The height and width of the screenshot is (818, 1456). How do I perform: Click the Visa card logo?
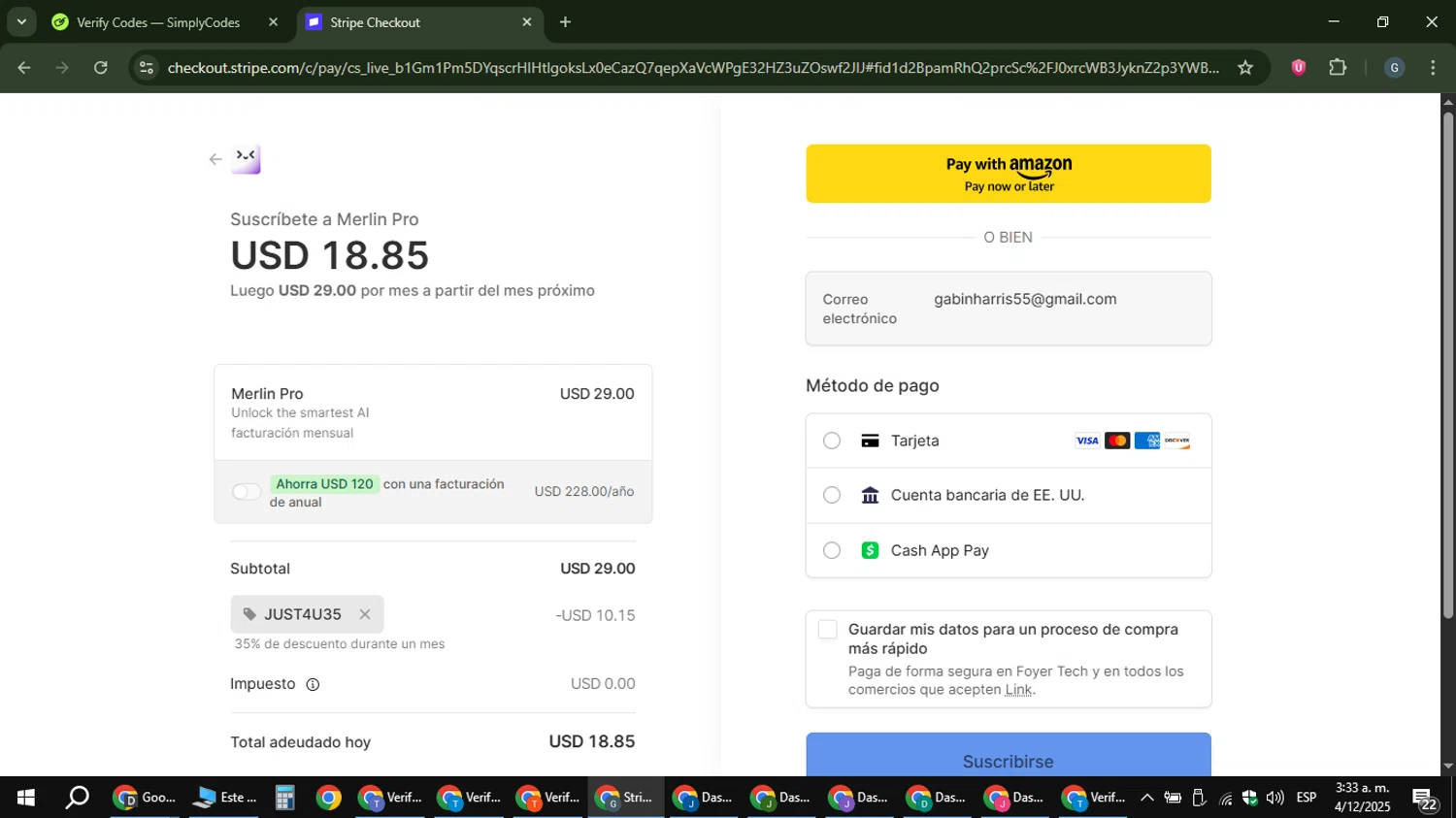1087,441
